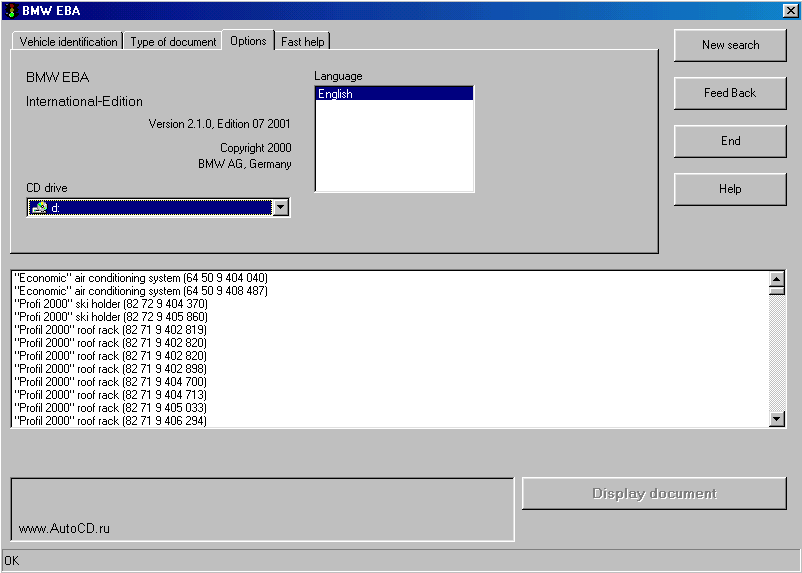Go to the Fast help tab
This screenshot has width=802, height=573.
pos(302,41)
